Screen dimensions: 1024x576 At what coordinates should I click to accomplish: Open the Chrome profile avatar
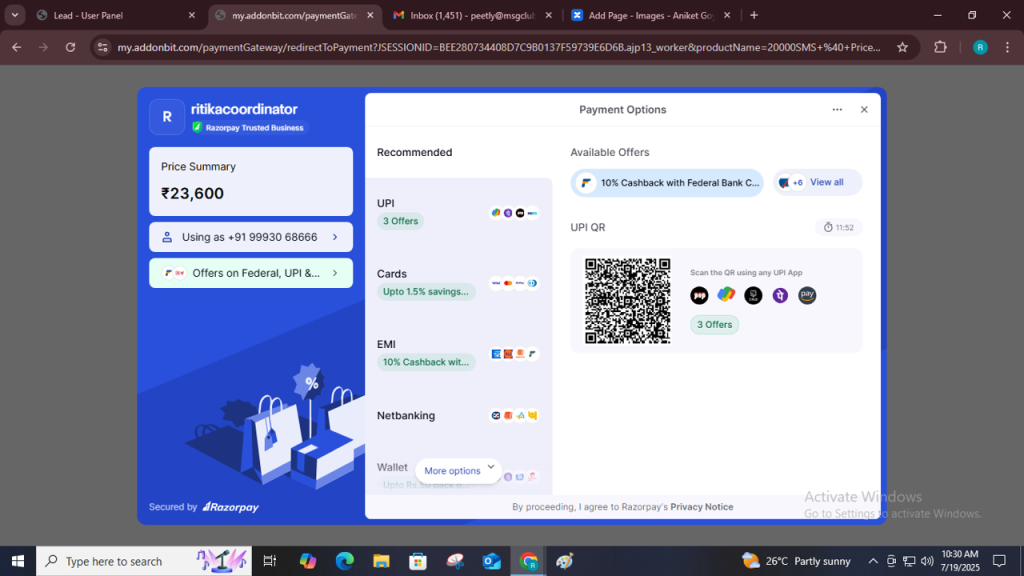pyautogui.click(x=980, y=47)
